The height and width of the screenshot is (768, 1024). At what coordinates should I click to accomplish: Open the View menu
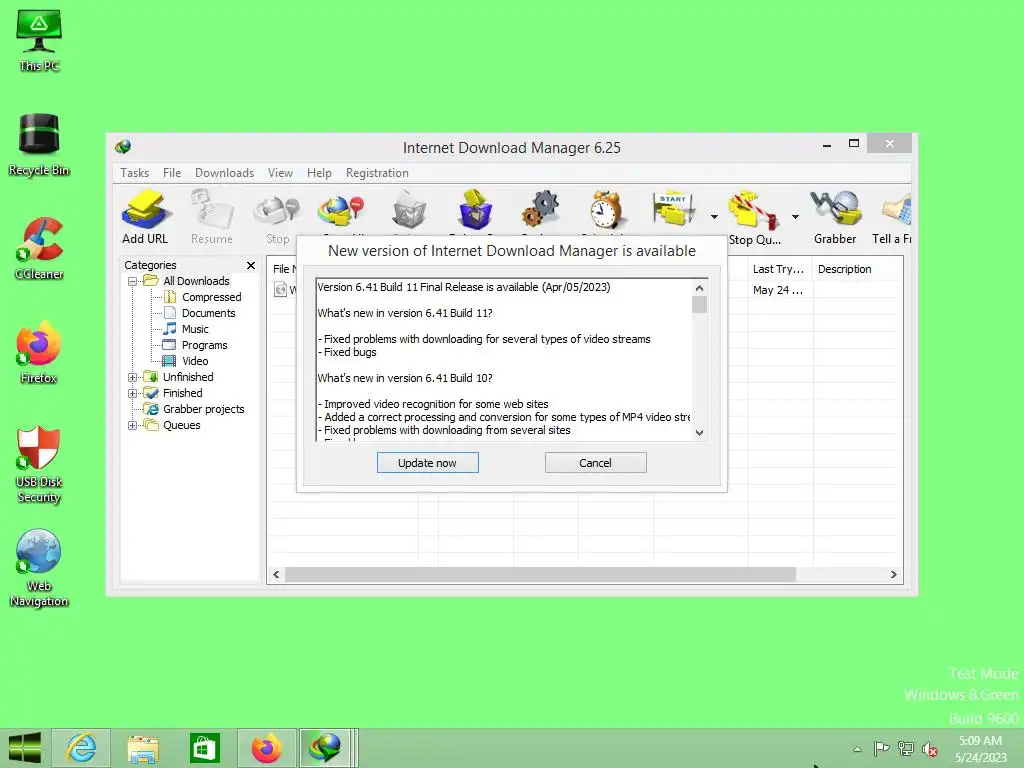point(280,173)
